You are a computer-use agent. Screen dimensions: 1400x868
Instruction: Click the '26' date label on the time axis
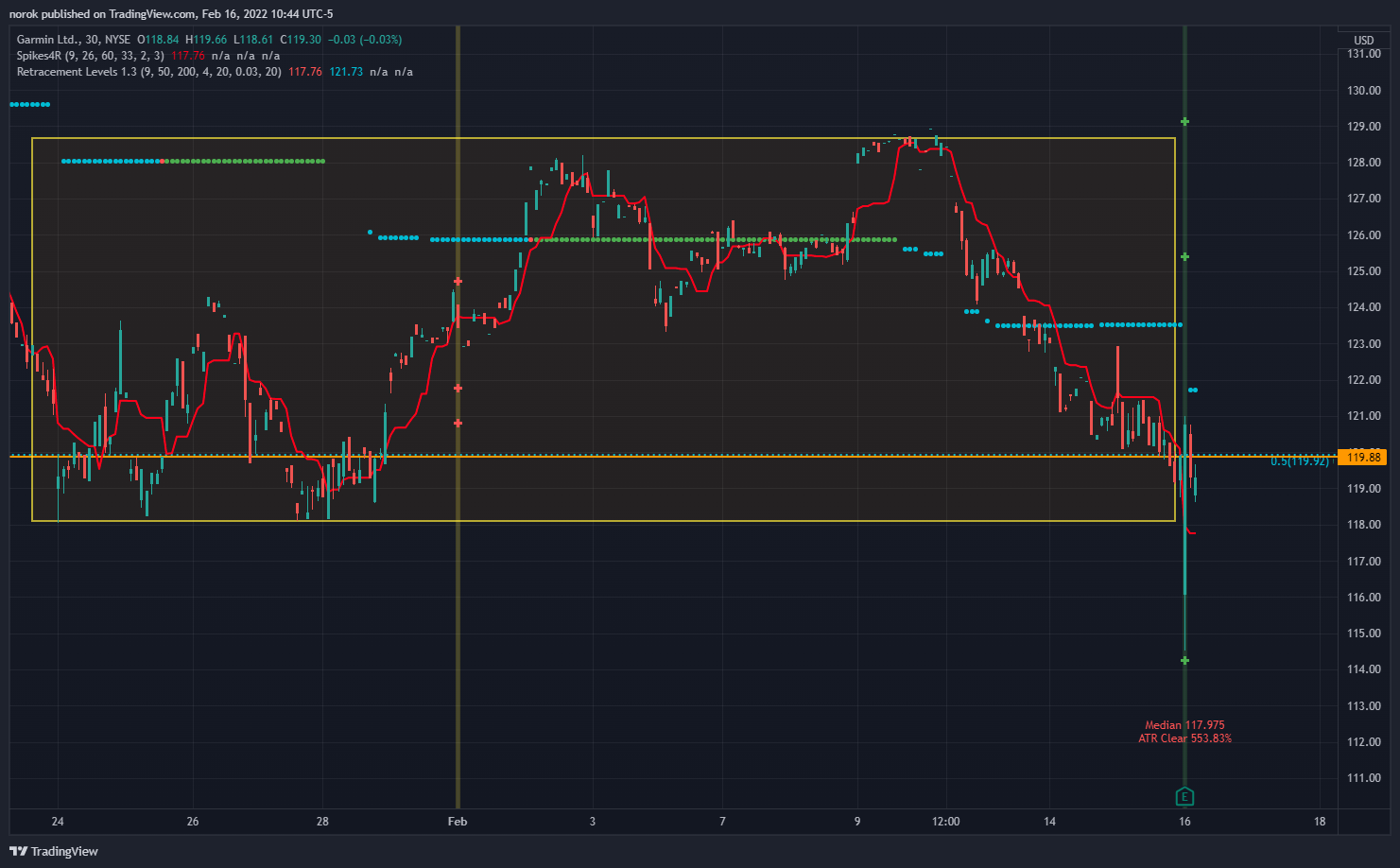[x=193, y=822]
